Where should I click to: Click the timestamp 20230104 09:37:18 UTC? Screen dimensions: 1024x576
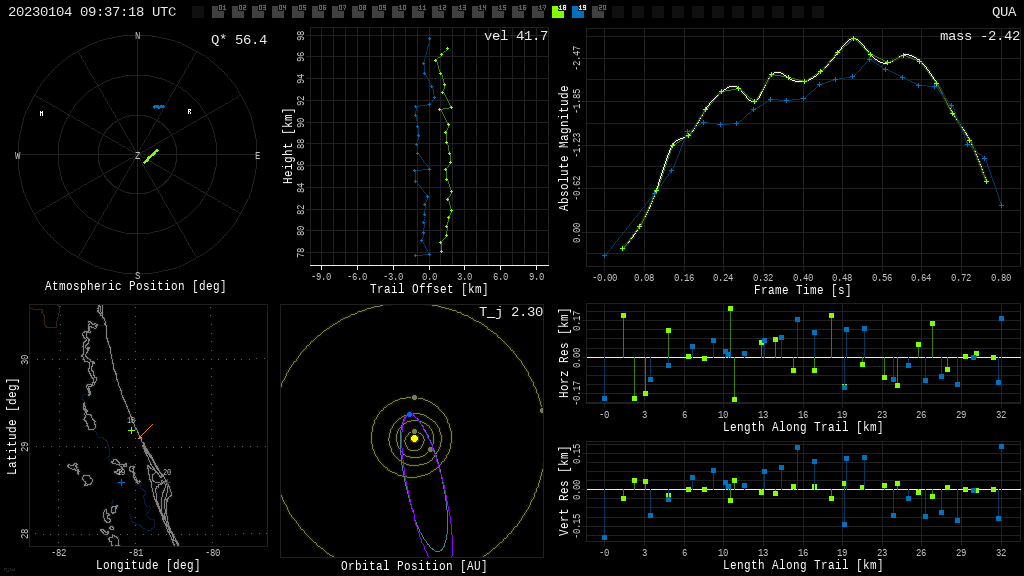[92, 12]
